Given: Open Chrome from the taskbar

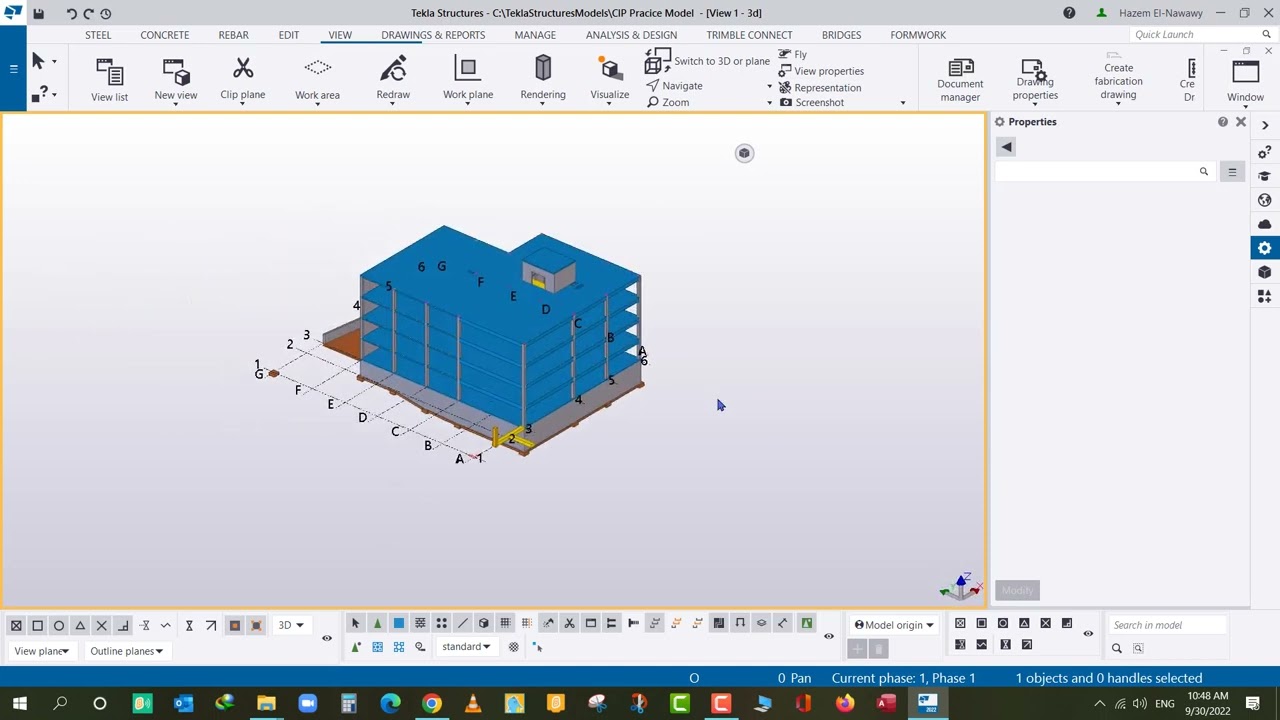Looking at the screenshot, I should point(431,704).
